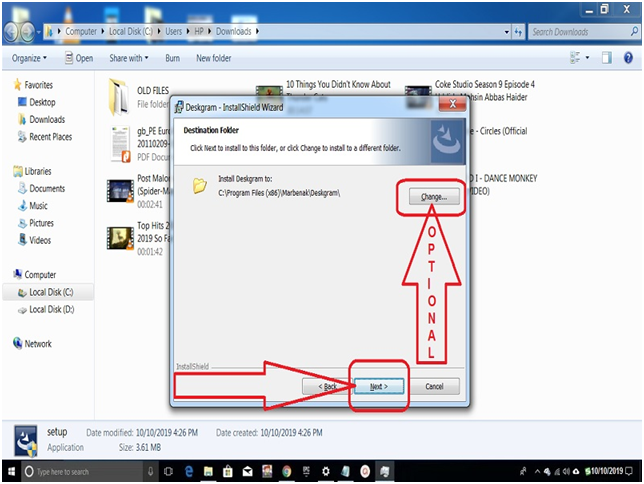Click the refresh icon beside address bar
The image size is (644, 484).
click(x=518, y=32)
